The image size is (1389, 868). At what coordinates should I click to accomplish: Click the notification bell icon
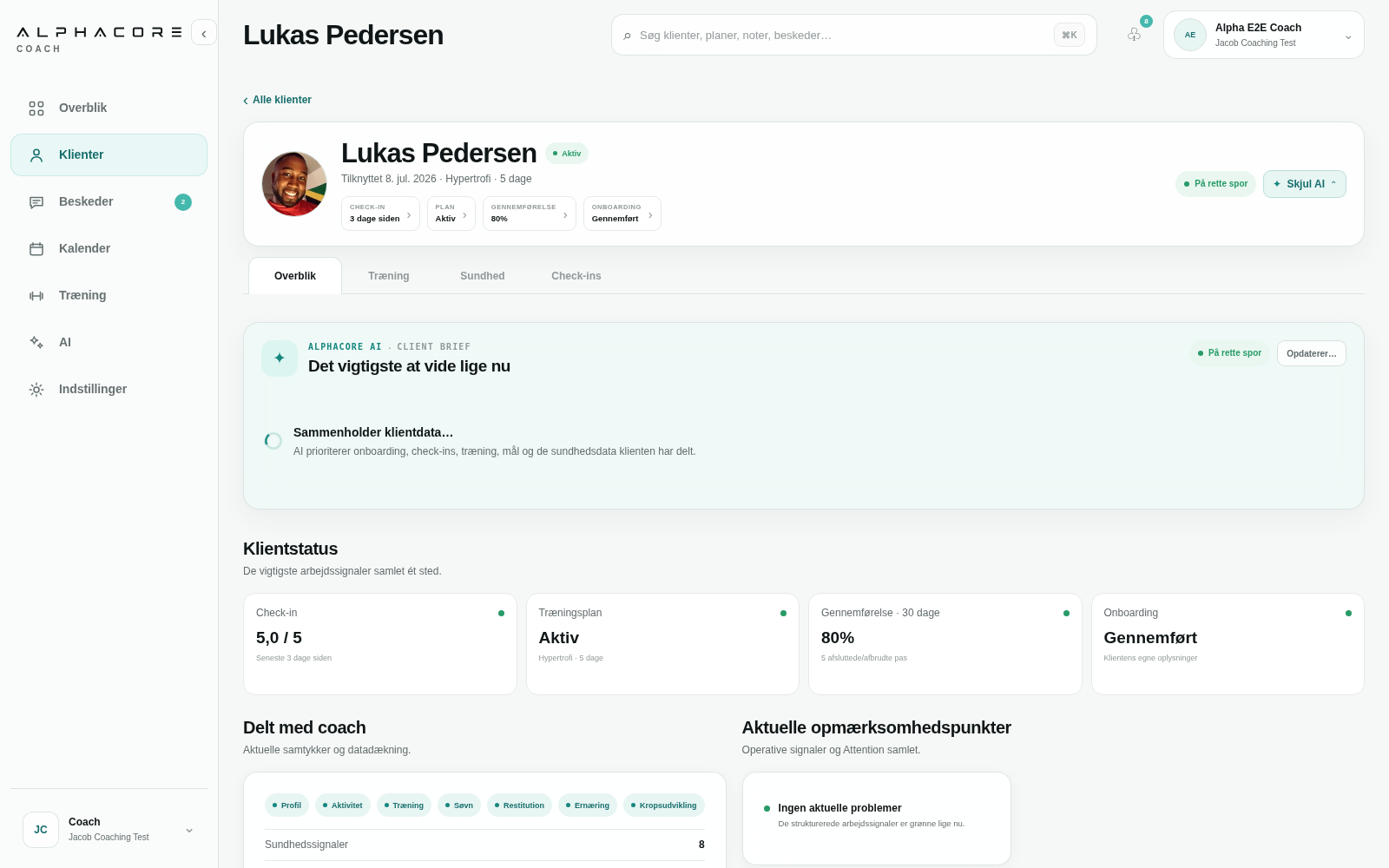[1134, 35]
